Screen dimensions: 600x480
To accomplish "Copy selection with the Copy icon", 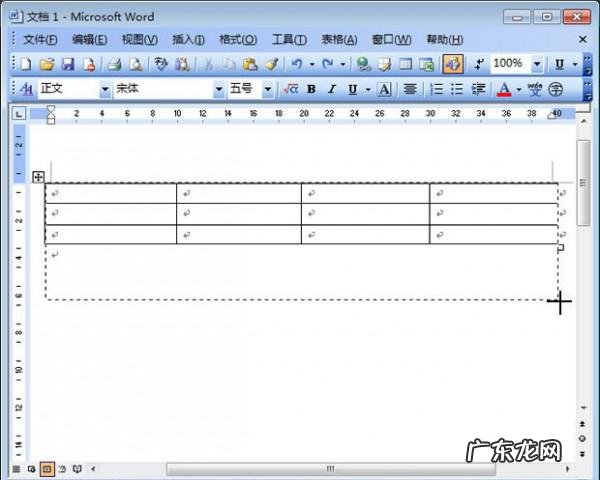I will click(229, 64).
